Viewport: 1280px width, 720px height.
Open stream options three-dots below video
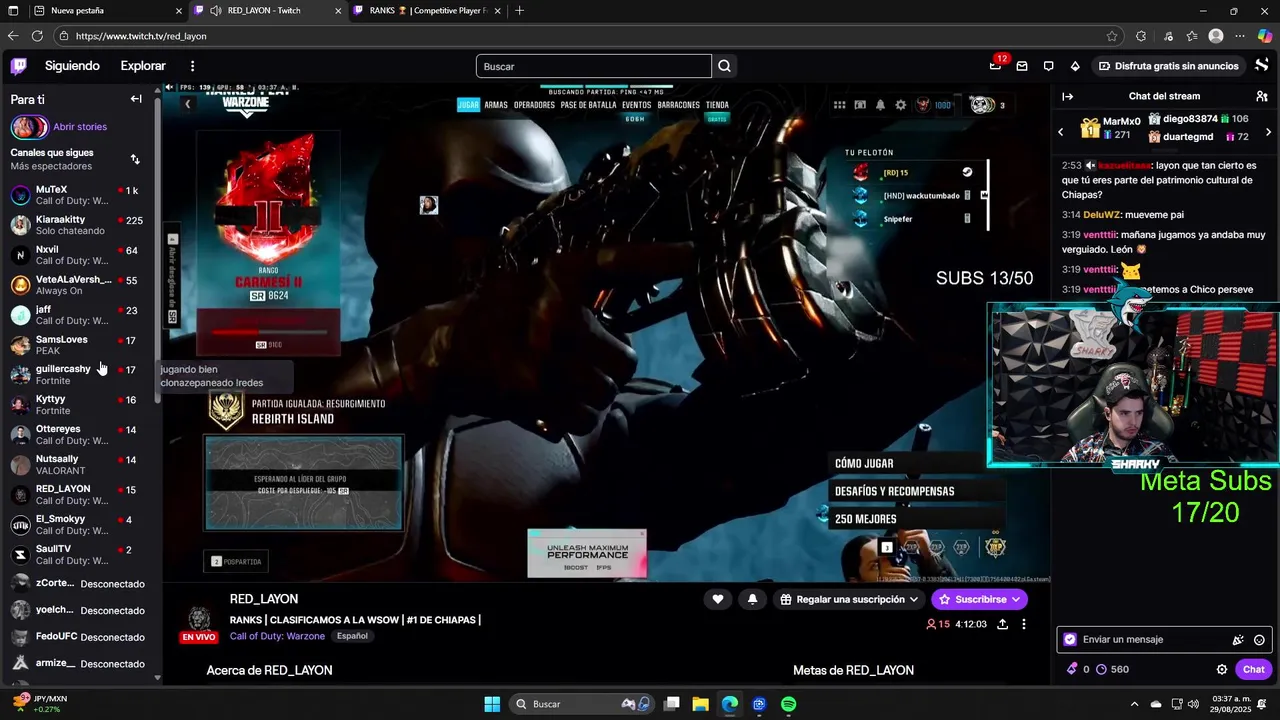1024,624
